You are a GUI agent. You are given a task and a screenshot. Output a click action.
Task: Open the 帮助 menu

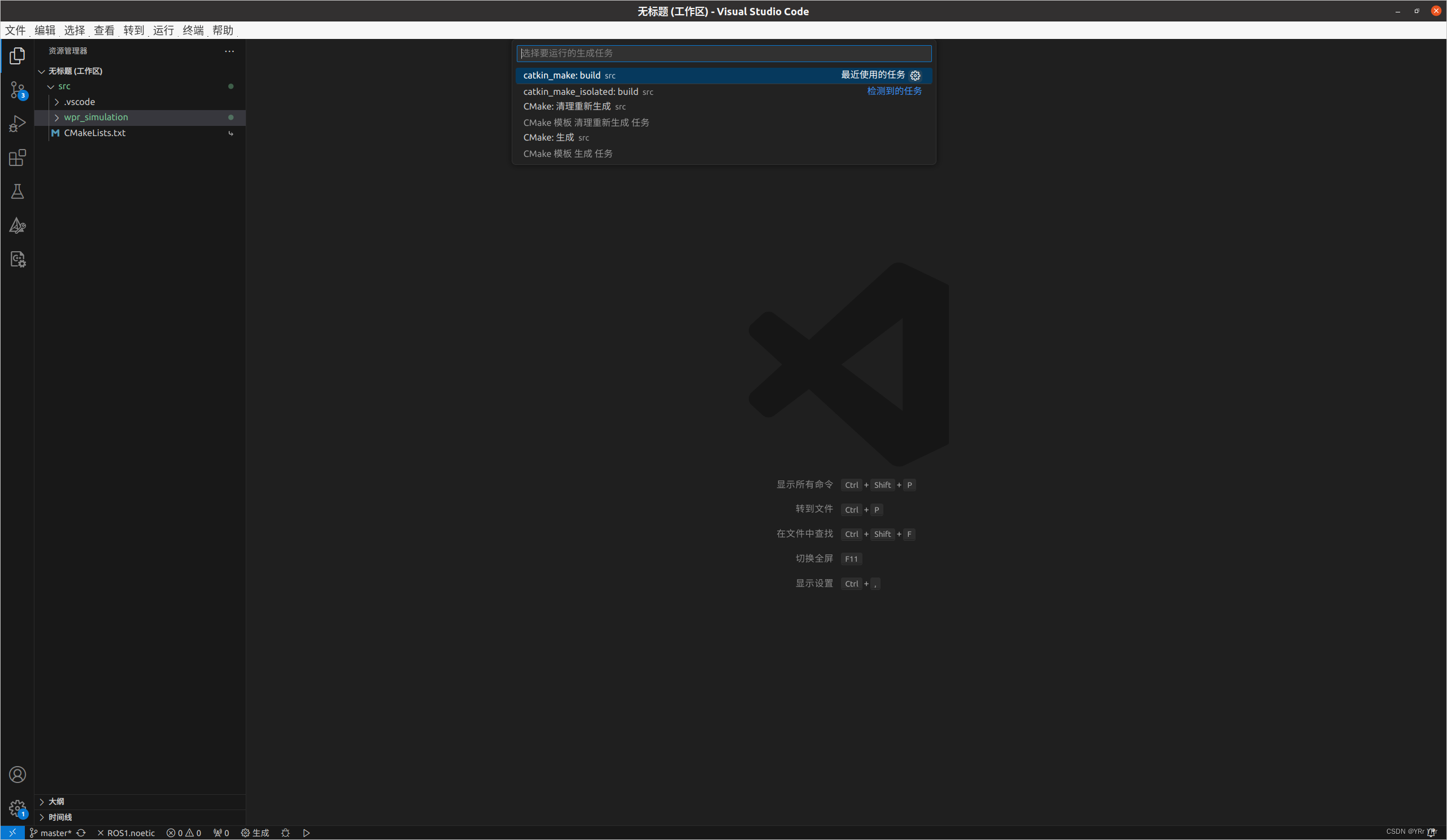[x=223, y=30]
